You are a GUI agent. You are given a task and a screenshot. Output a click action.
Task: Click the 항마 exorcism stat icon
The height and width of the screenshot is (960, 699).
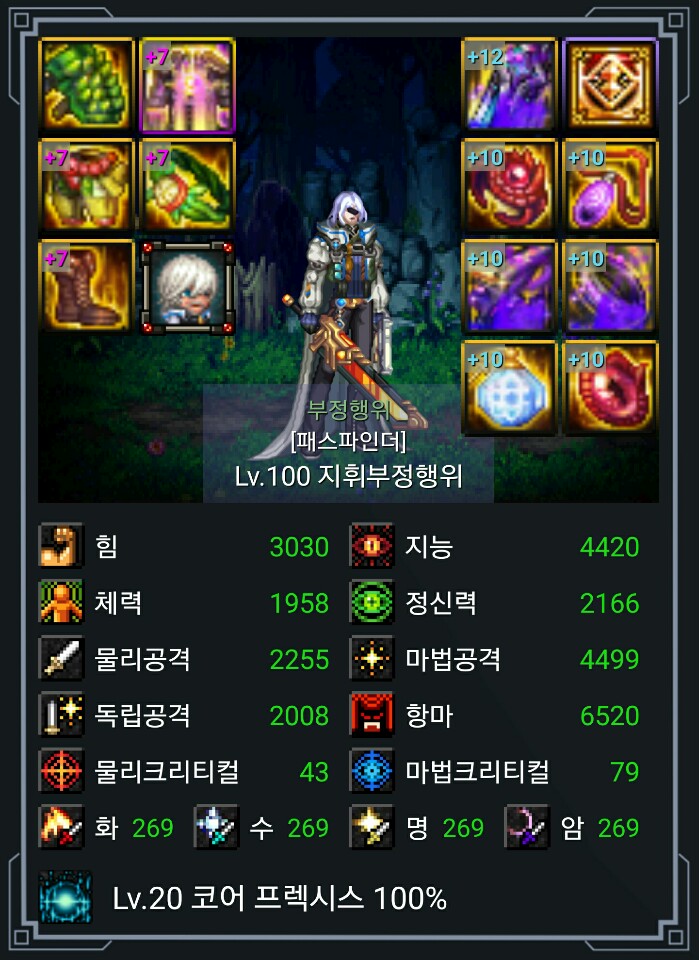click(372, 714)
